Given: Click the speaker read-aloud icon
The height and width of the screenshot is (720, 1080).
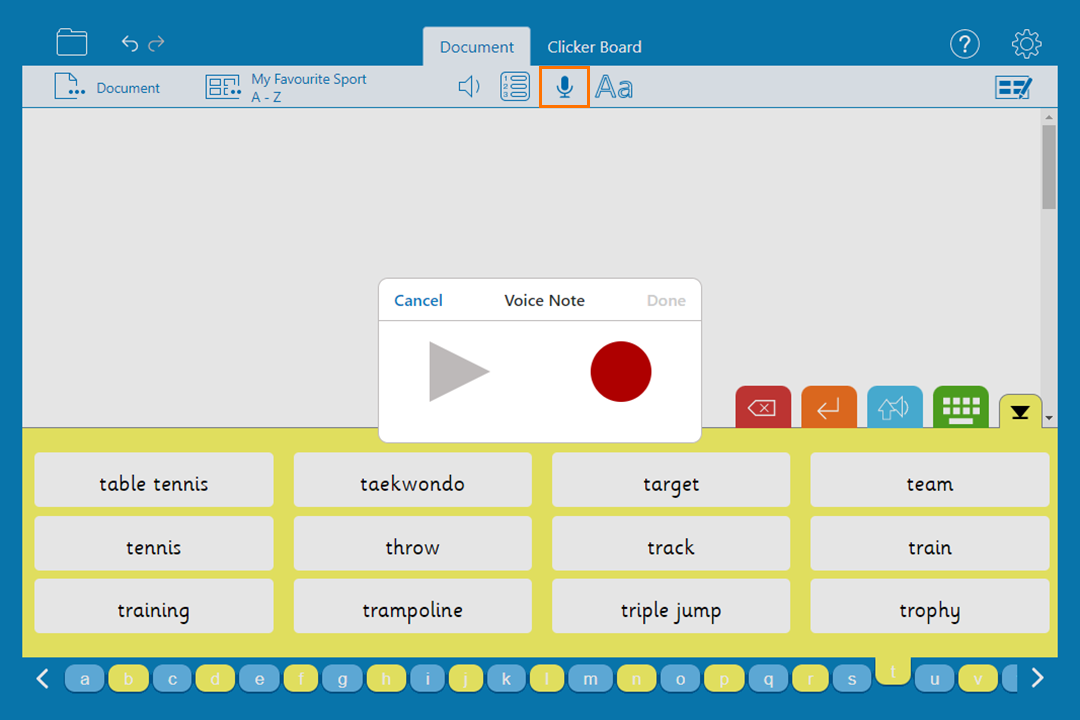Looking at the screenshot, I should pyautogui.click(x=469, y=88).
